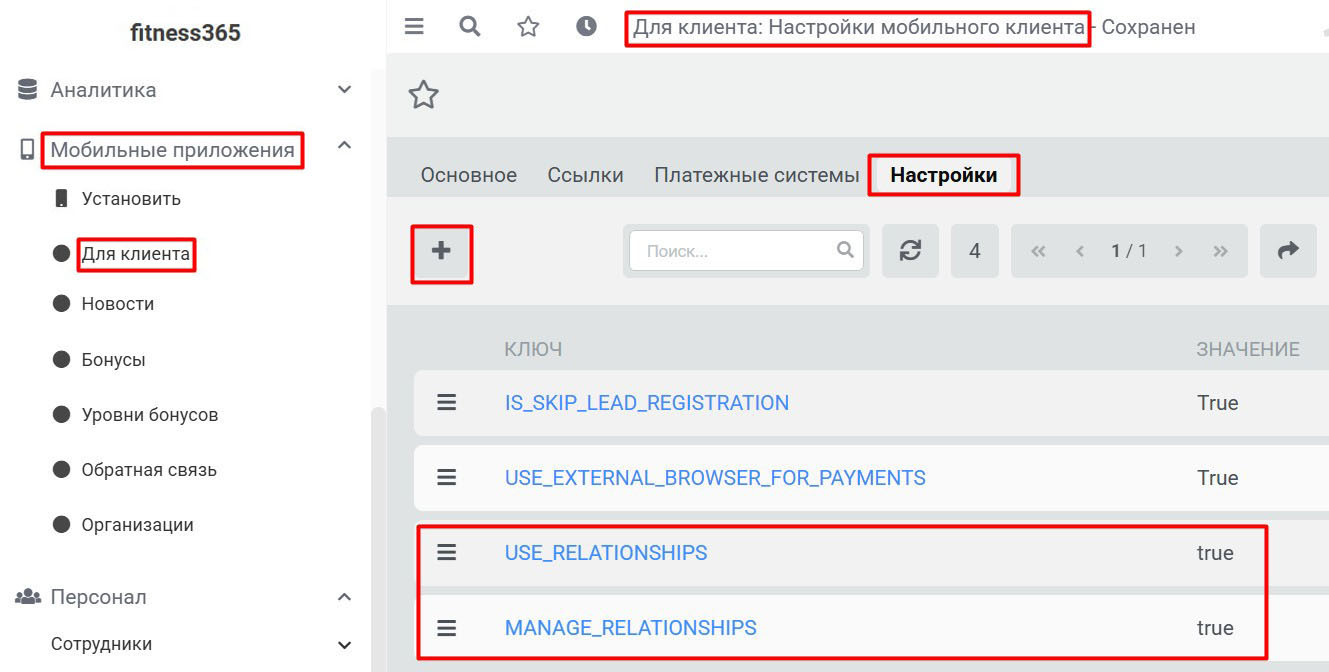This screenshot has height=672, width=1329.
Task: Open the Бонусы menu item
Action: tap(113, 359)
